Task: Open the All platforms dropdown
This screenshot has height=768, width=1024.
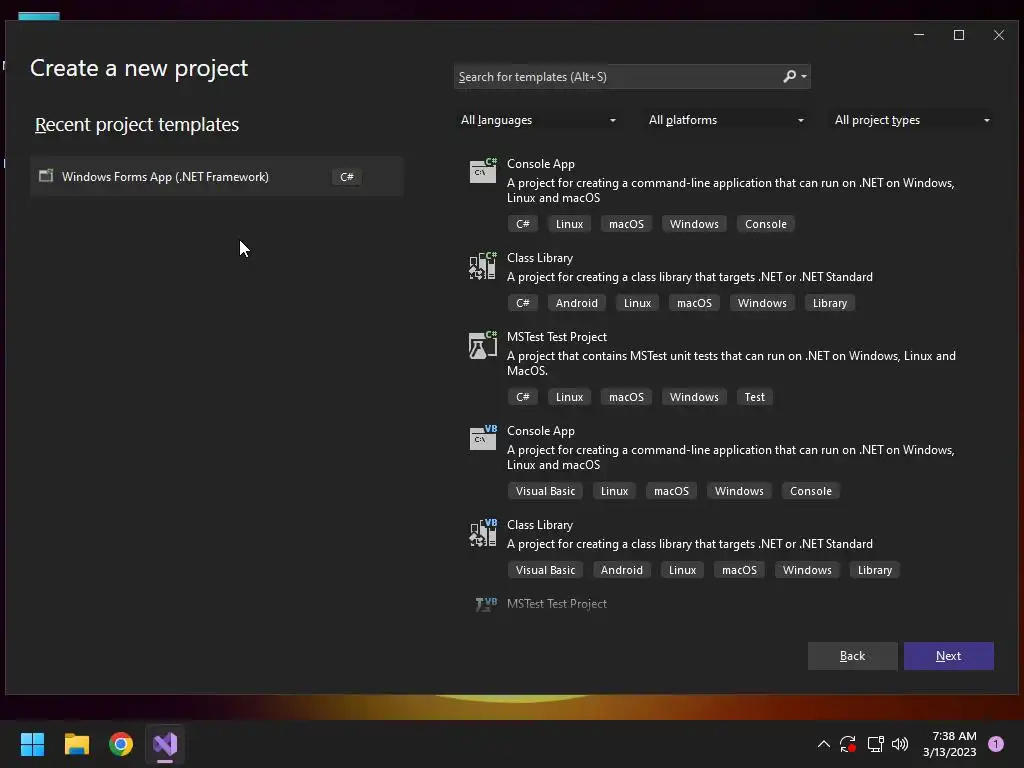Action: coord(726,120)
